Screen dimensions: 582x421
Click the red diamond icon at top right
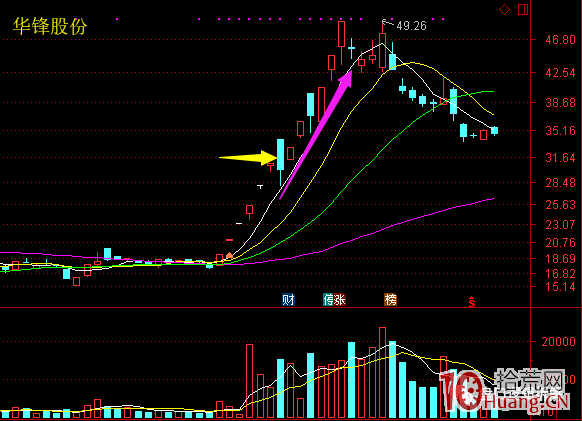[x=504, y=9]
